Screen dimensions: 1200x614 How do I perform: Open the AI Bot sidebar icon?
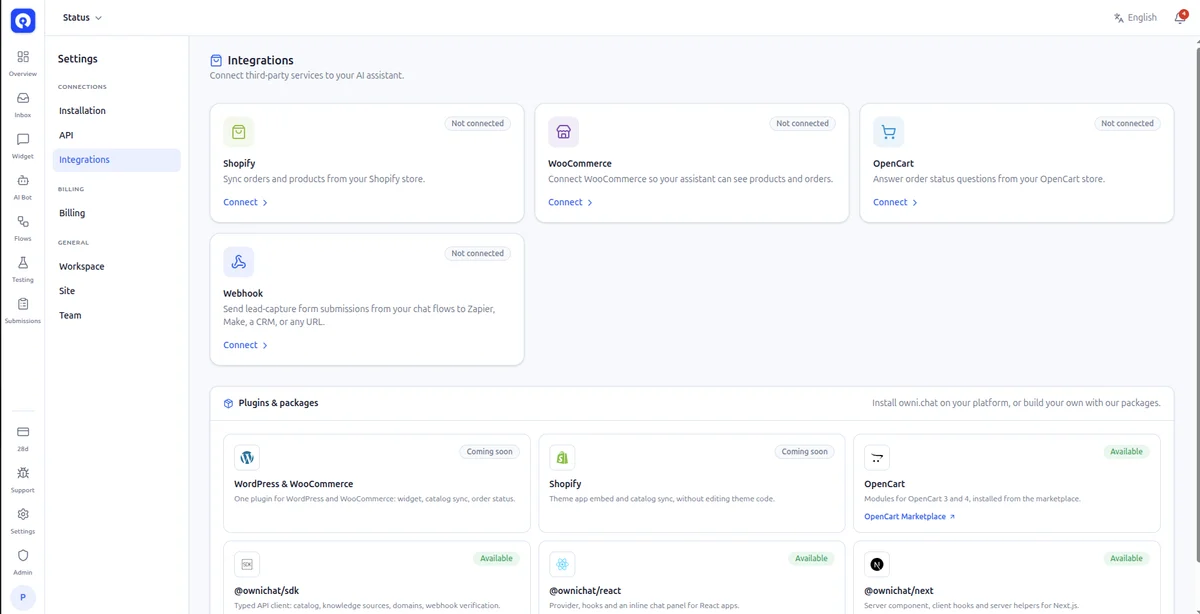point(23,181)
